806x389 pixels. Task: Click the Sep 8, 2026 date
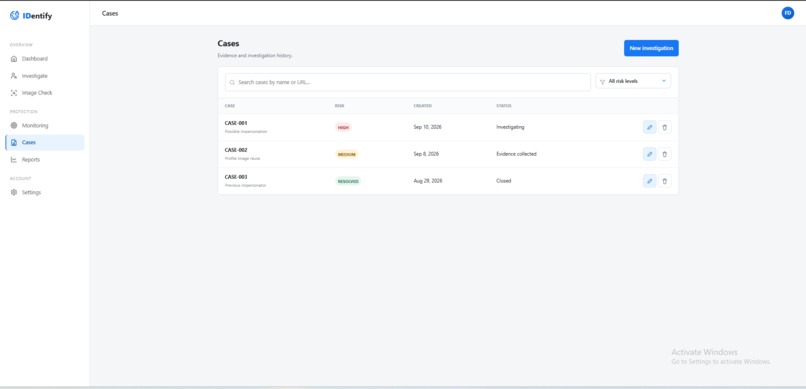[426, 154]
